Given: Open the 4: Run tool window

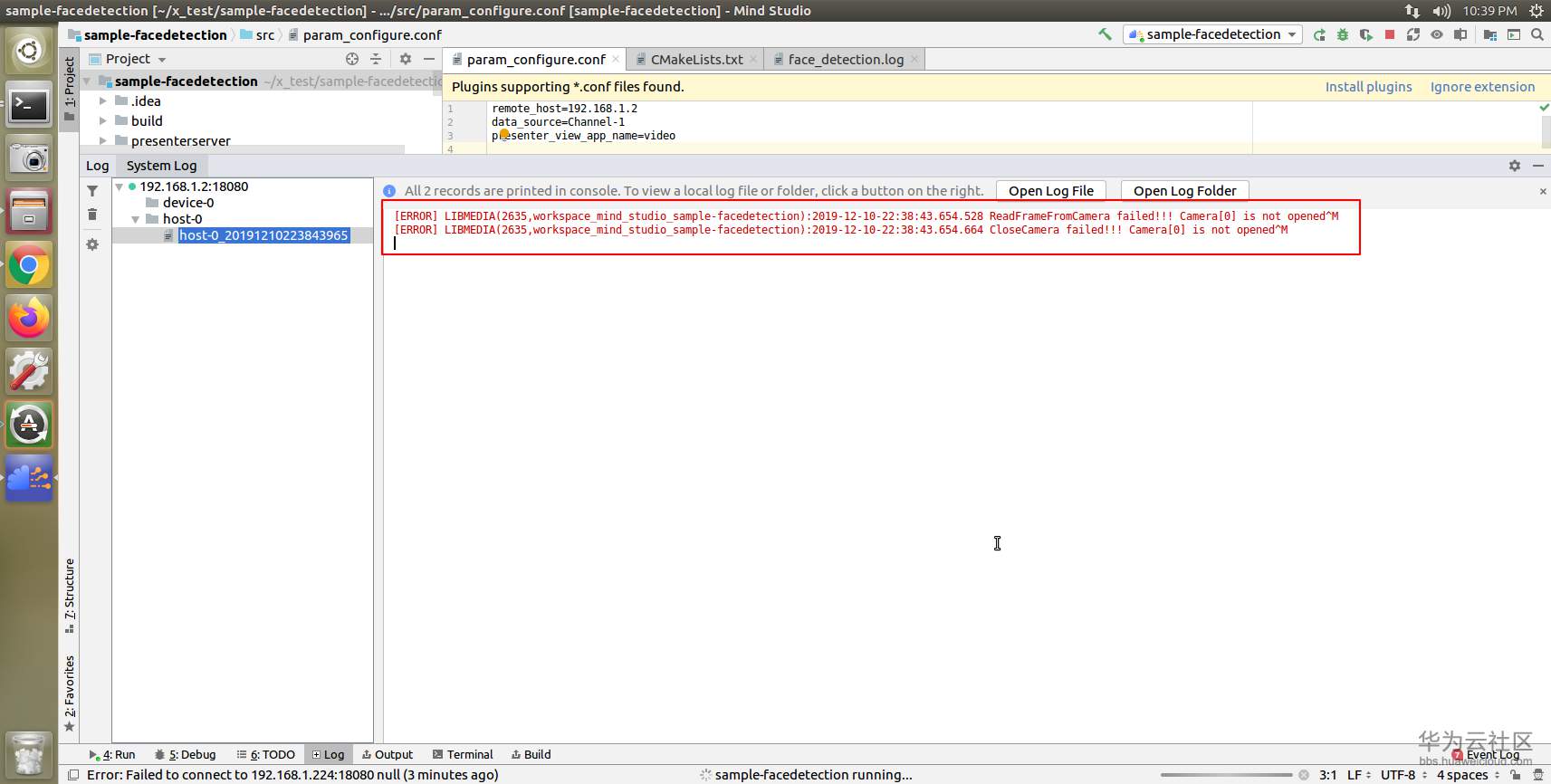Looking at the screenshot, I should [x=112, y=754].
